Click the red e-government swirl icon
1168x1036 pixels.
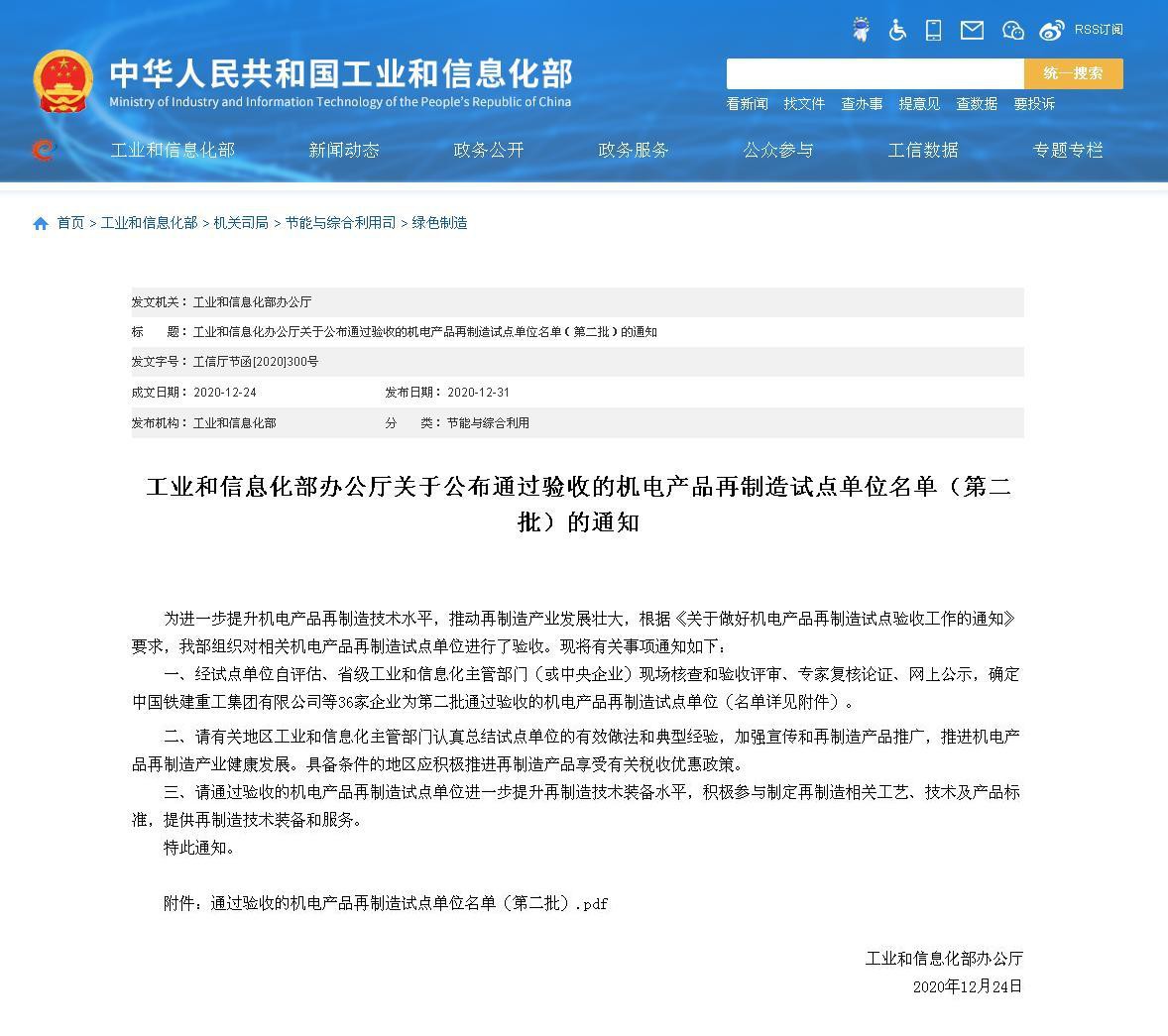[44, 150]
